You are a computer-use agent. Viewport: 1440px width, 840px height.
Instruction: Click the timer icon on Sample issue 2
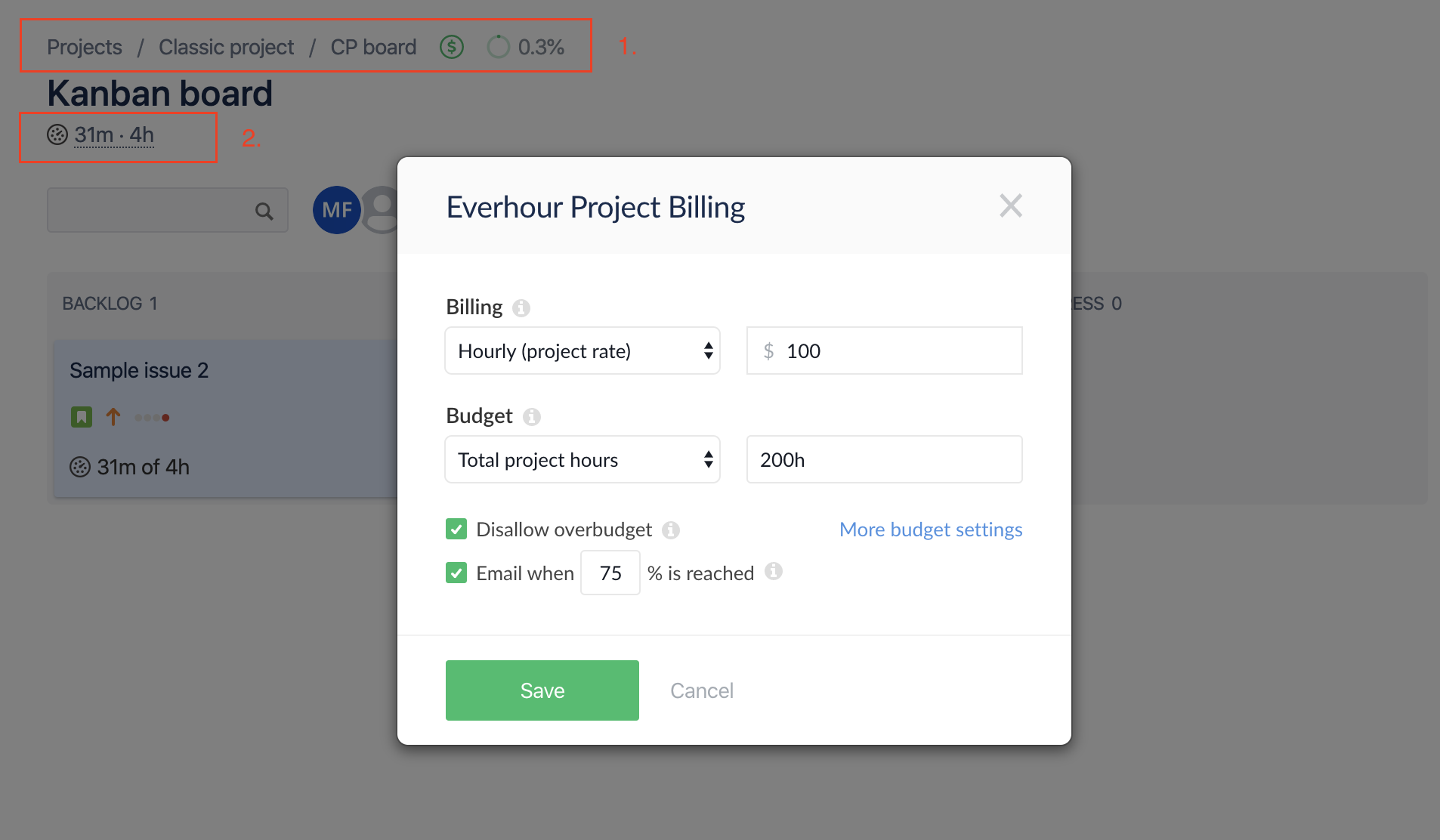point(80,467)
